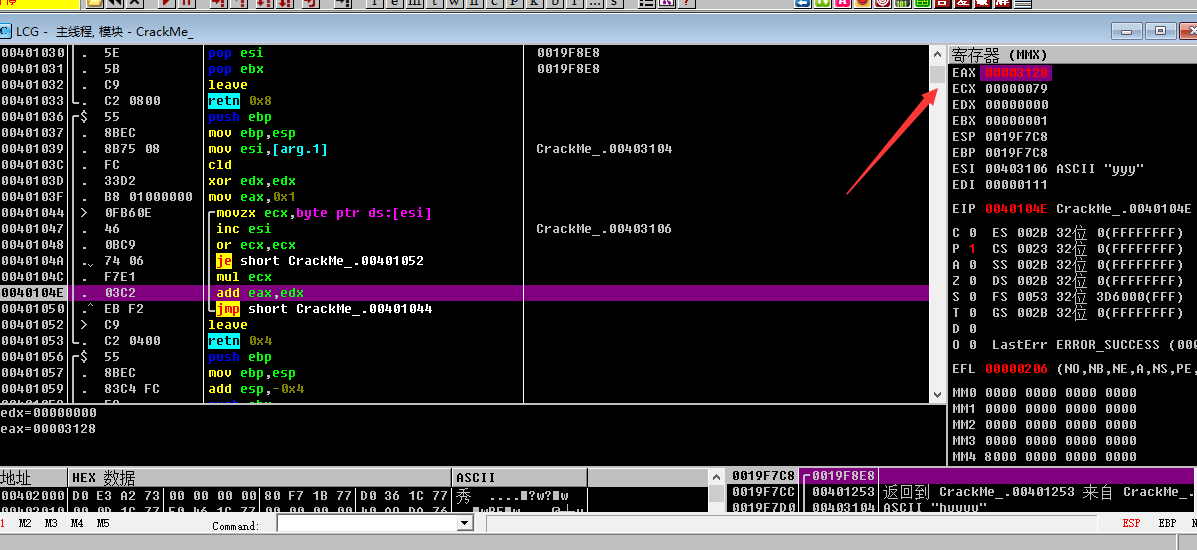Select the ECX value 00000079

[1016, 89]
